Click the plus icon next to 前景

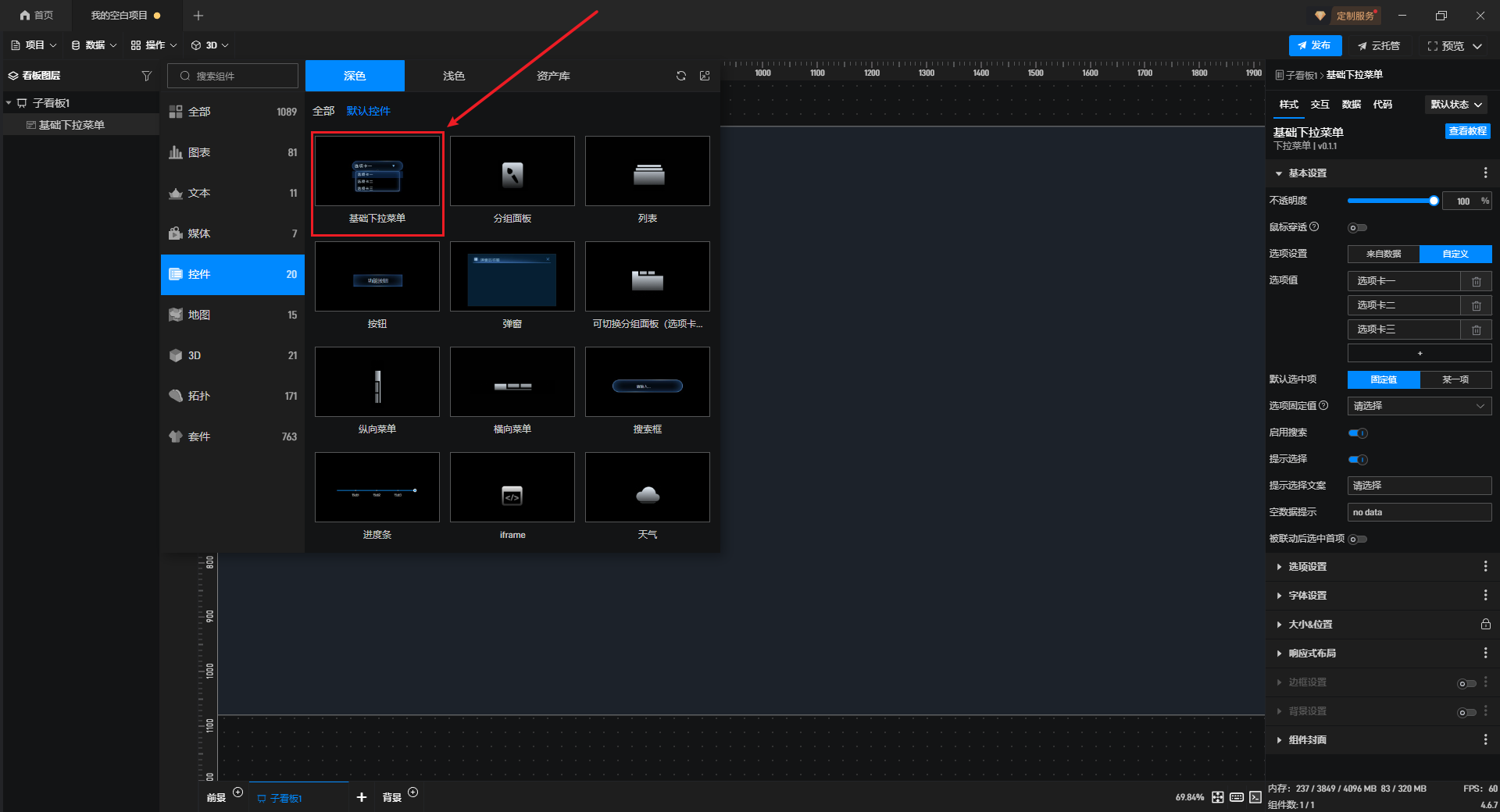[238, 792]
